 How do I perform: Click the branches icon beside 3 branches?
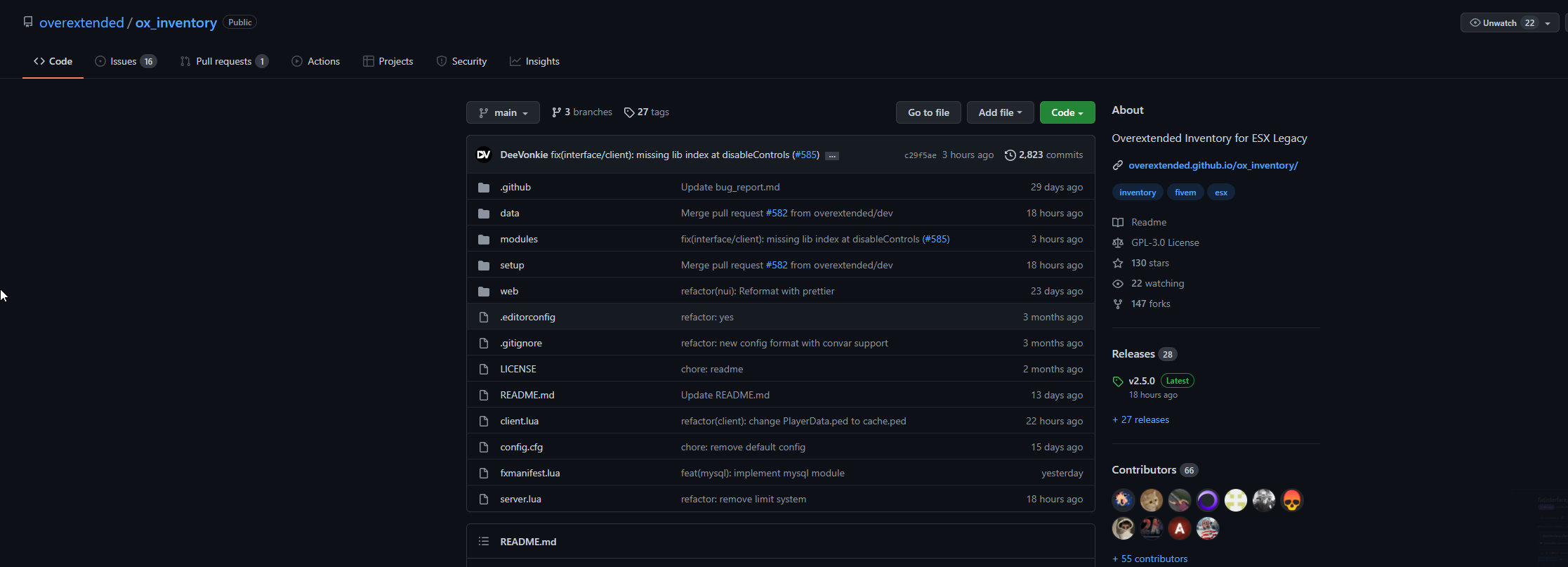pyautogui.click(x=556, y=112)
